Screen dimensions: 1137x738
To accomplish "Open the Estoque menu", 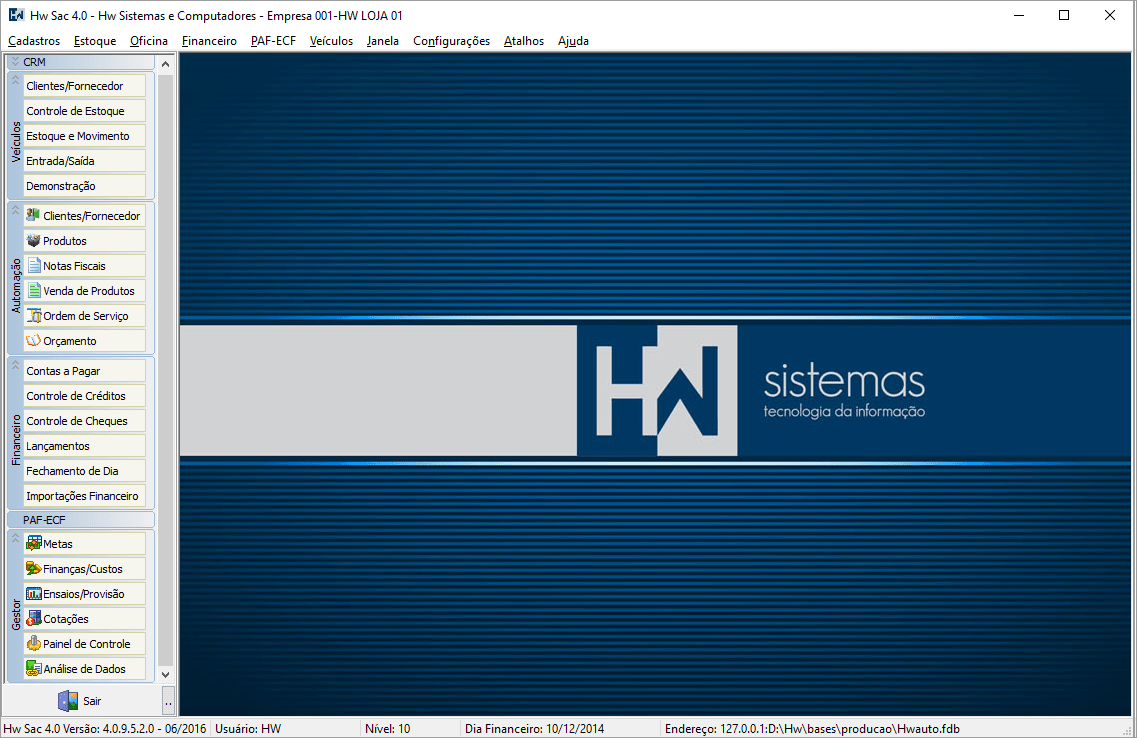I will point(95,41).
